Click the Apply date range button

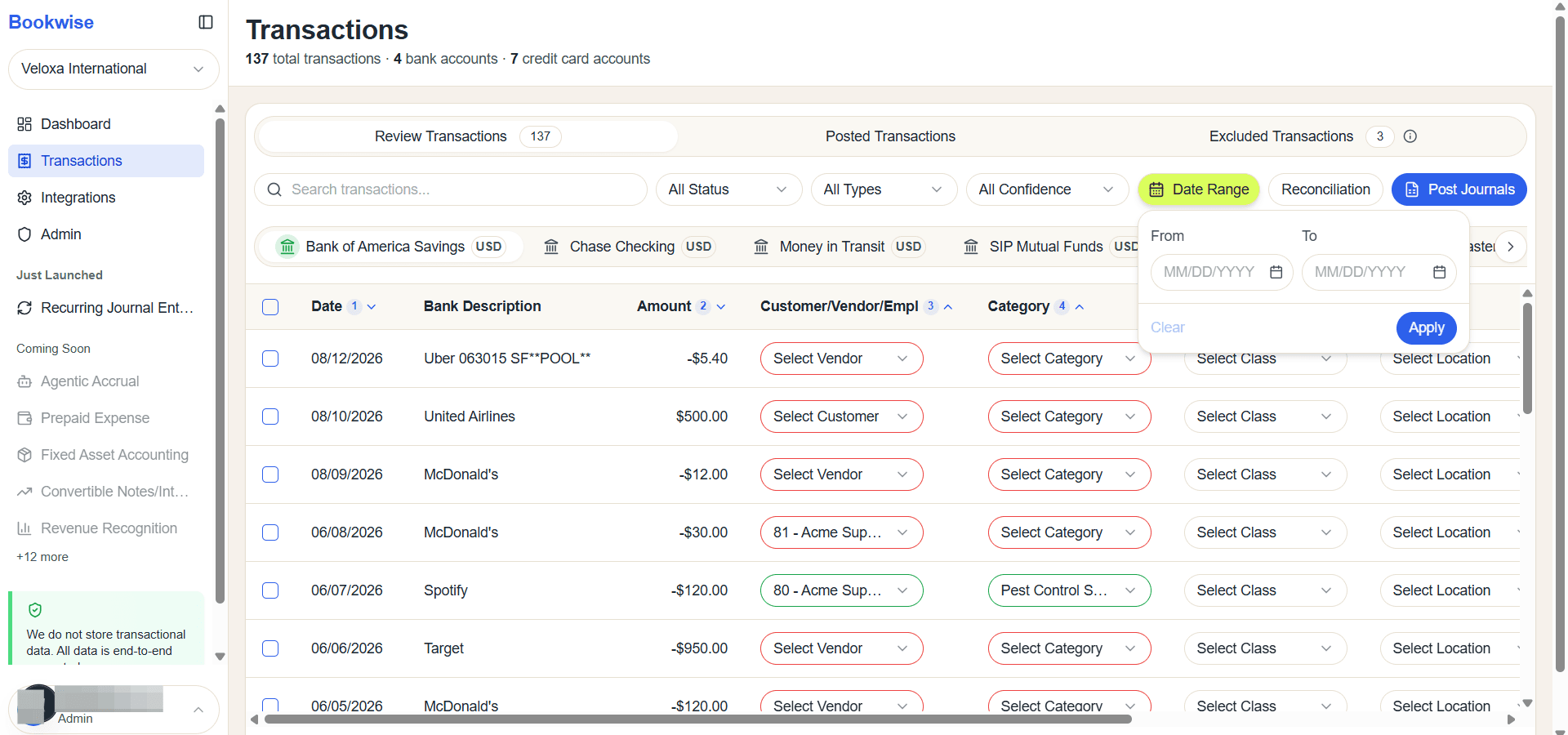pyautogui.click(x=1426, y=328)
